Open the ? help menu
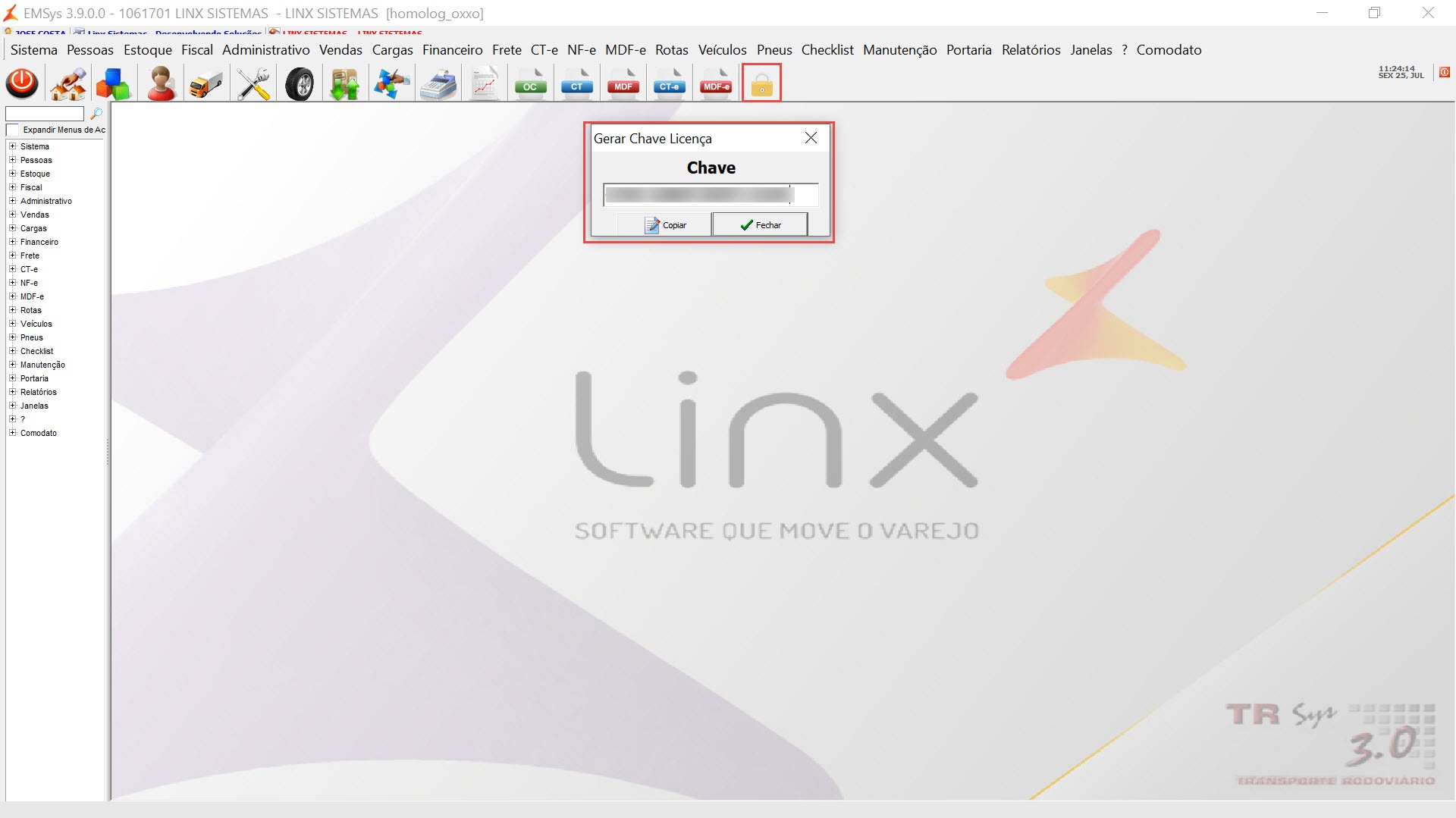1456x818 pixels. (1125, 50)
